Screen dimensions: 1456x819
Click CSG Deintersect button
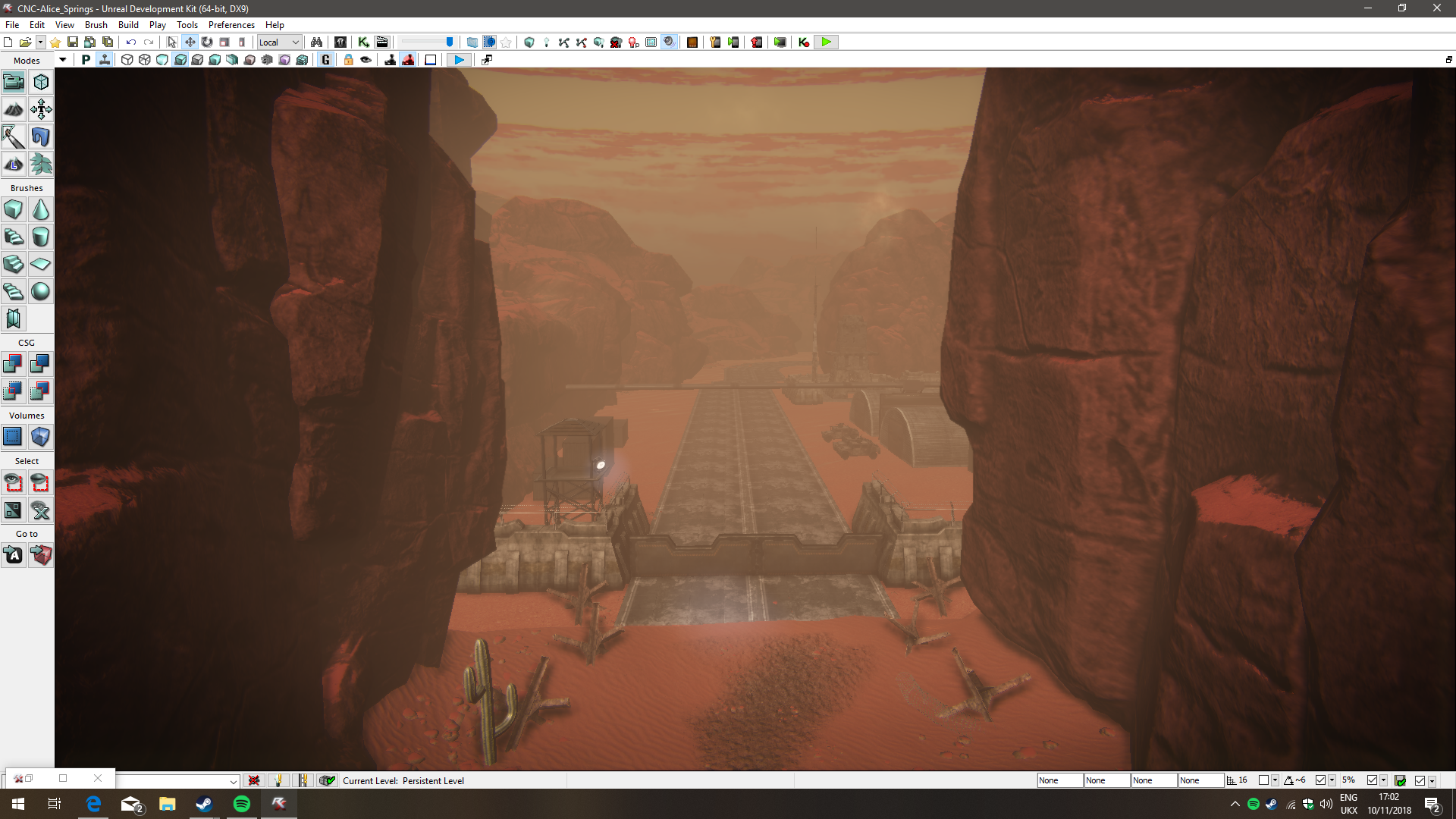click(41, 391)
